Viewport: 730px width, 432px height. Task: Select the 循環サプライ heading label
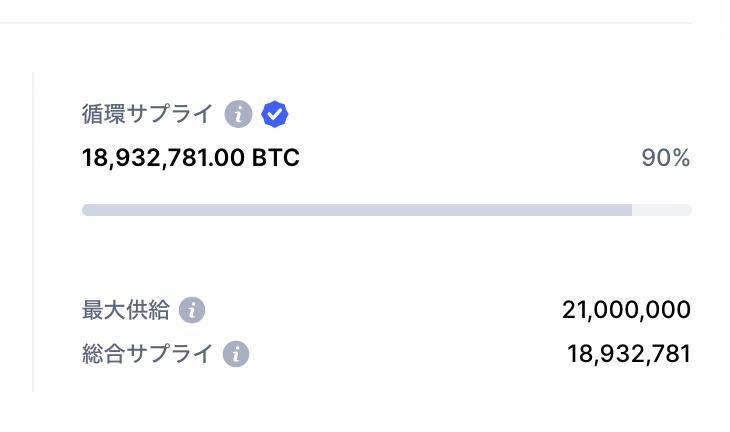point(148,114)
